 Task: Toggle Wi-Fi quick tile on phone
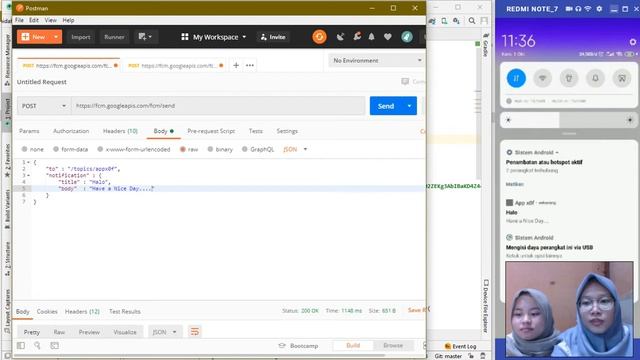click(542, 78)
